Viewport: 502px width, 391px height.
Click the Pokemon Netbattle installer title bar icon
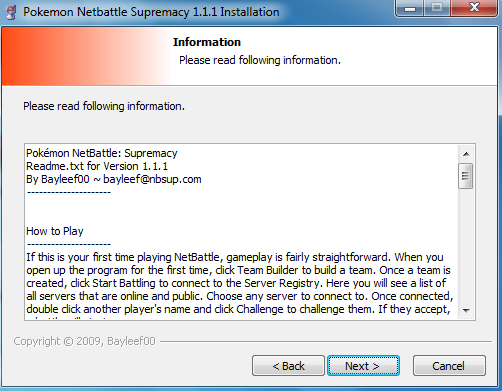point(12,12)
